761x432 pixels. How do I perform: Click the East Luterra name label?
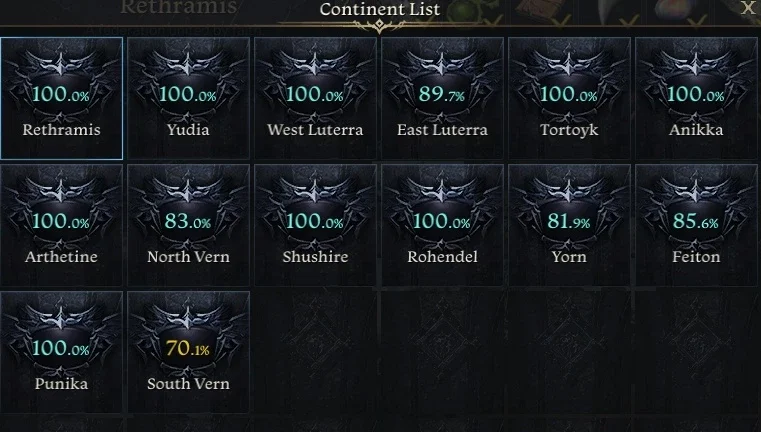pyautogui.click(x=442, y=130)
